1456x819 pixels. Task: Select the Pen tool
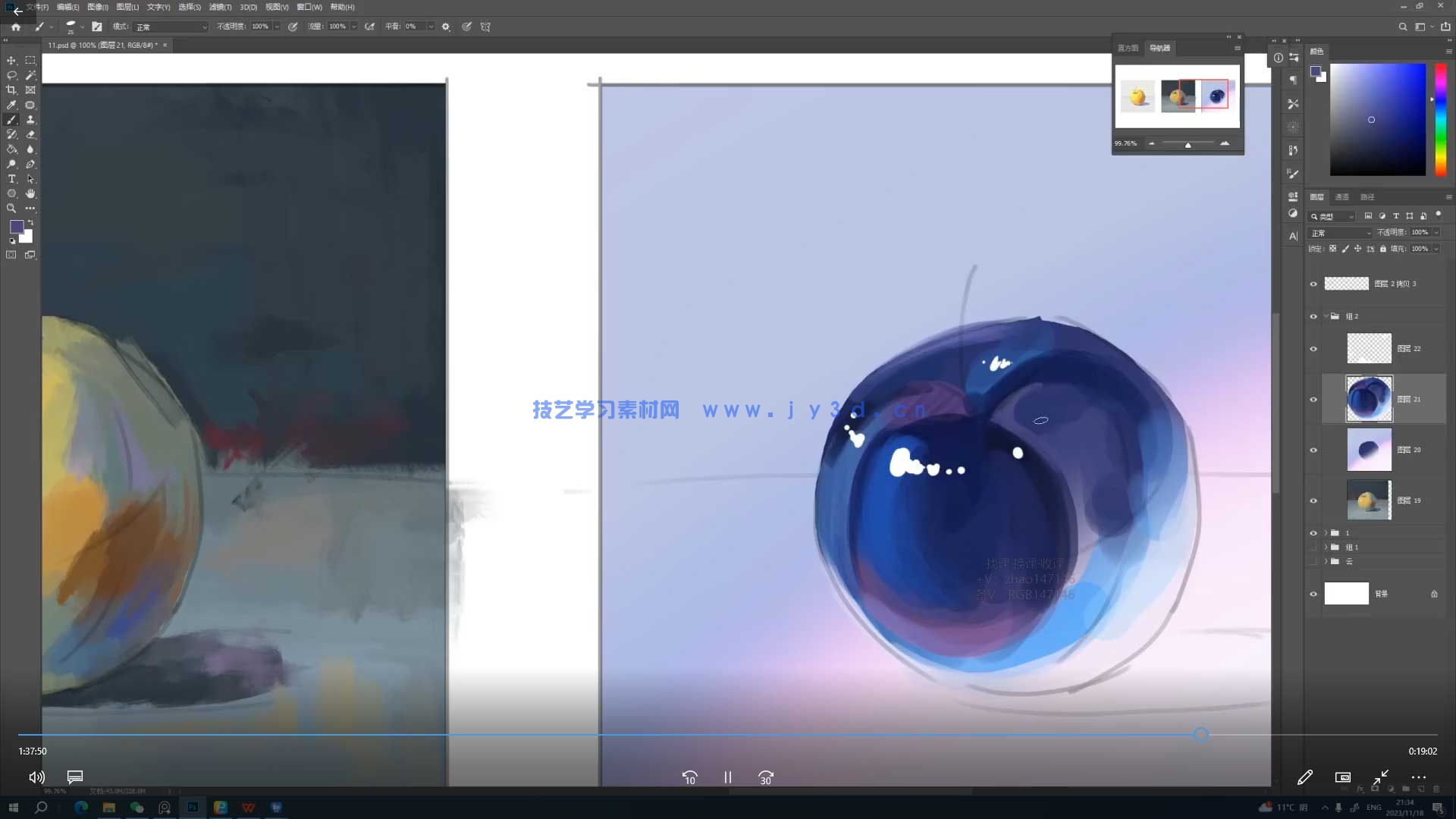coord(30,164)
